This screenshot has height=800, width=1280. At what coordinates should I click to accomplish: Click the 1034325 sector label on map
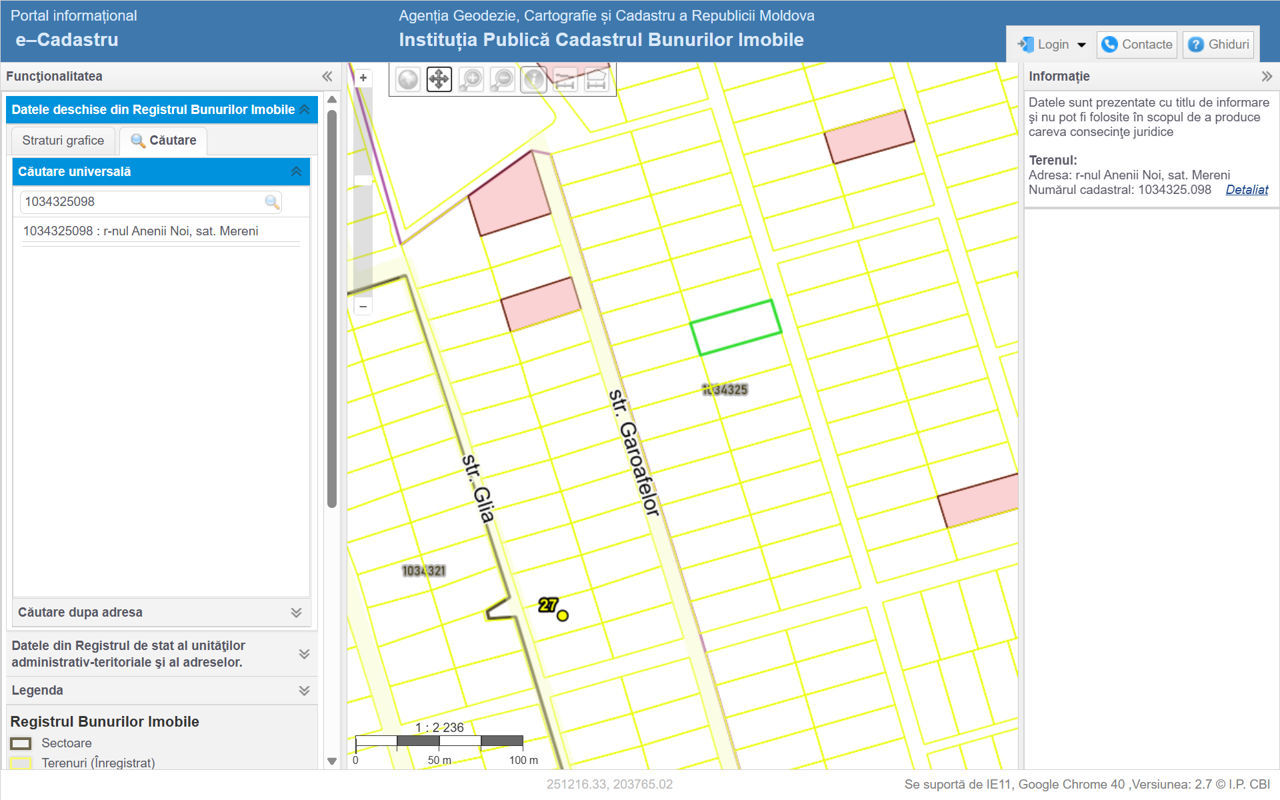[x=726, y=389]
